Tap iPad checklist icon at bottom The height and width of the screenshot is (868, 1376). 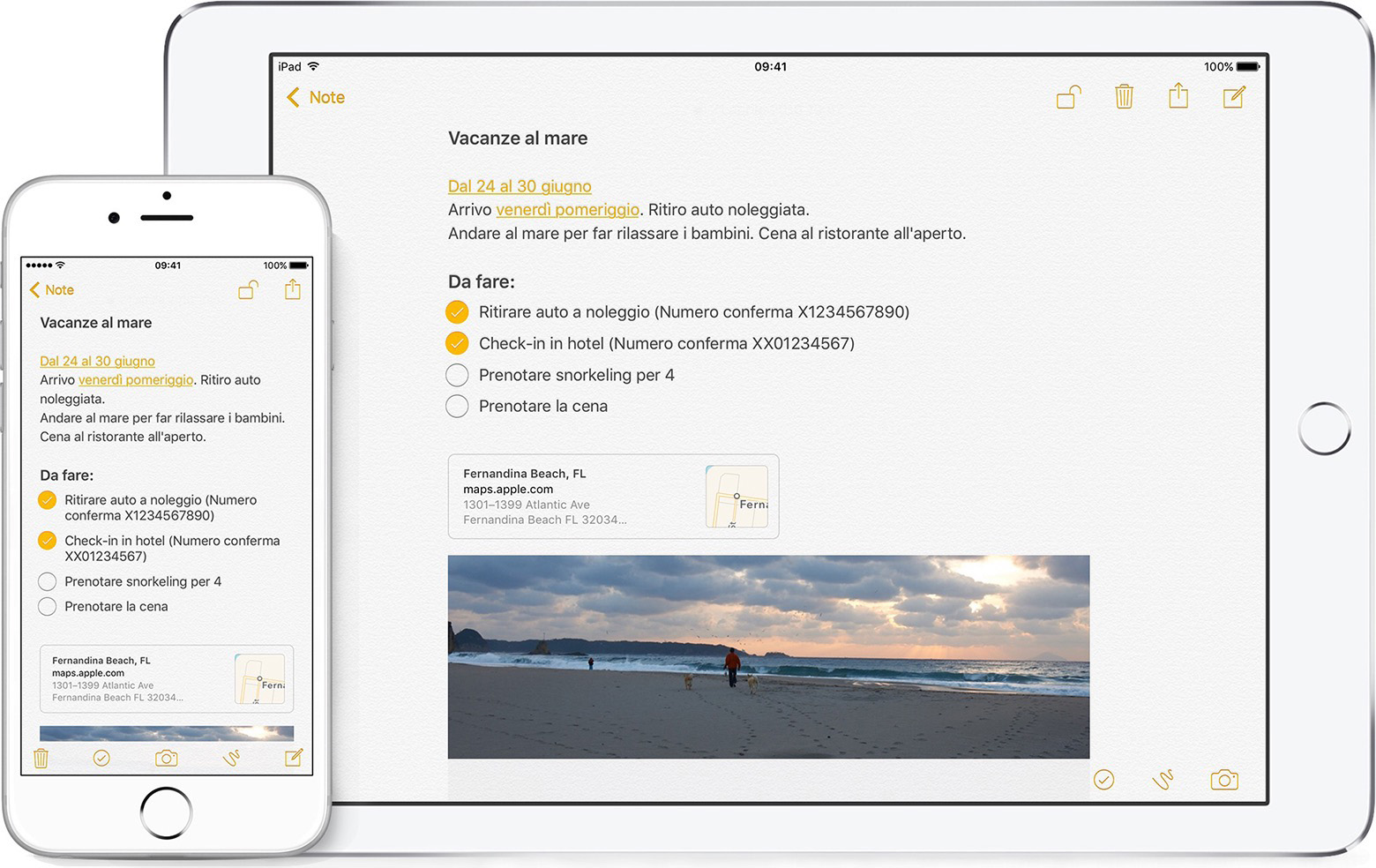(1103, 780)
